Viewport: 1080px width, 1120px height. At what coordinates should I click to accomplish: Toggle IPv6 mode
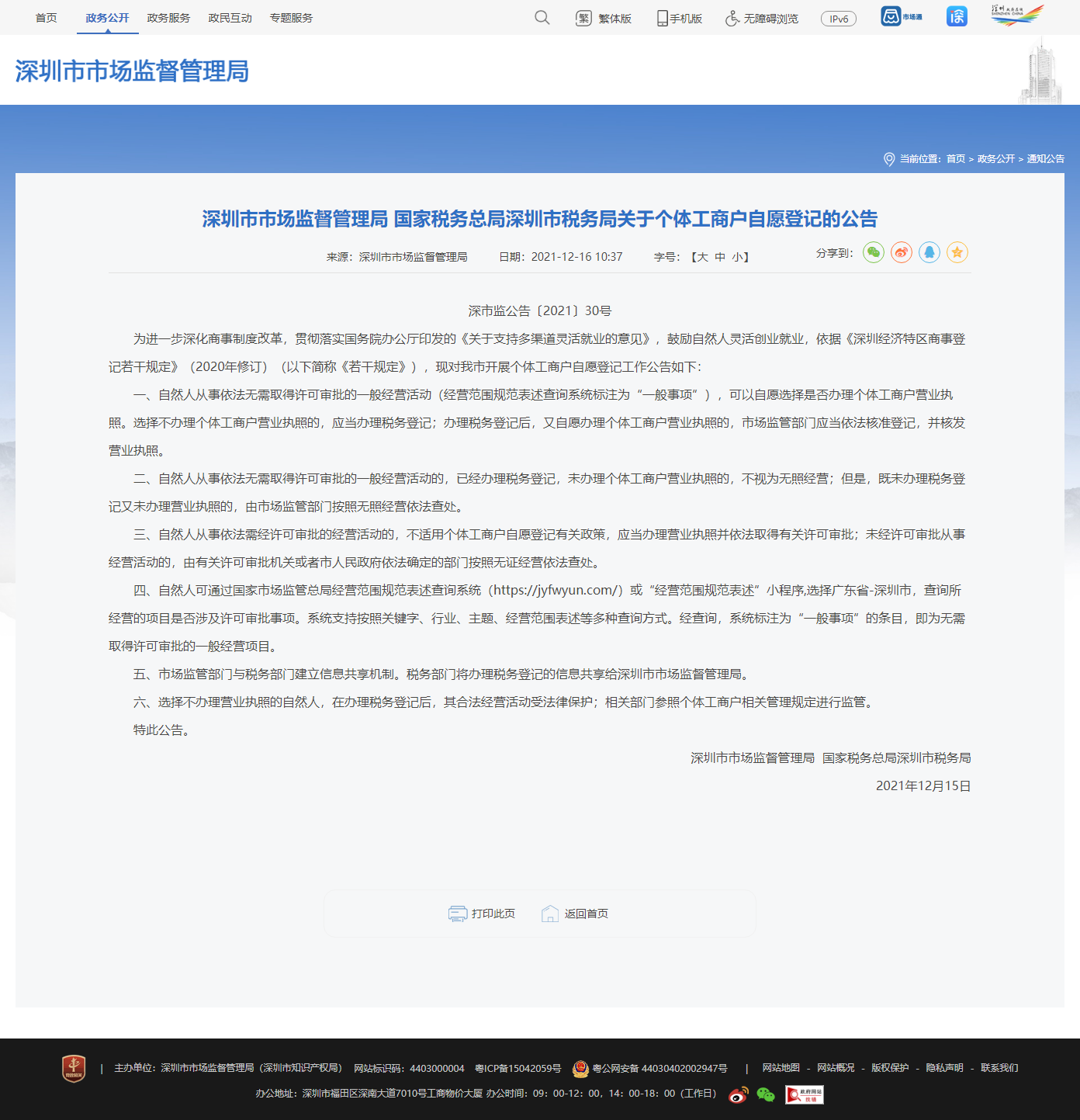(838, 19)
